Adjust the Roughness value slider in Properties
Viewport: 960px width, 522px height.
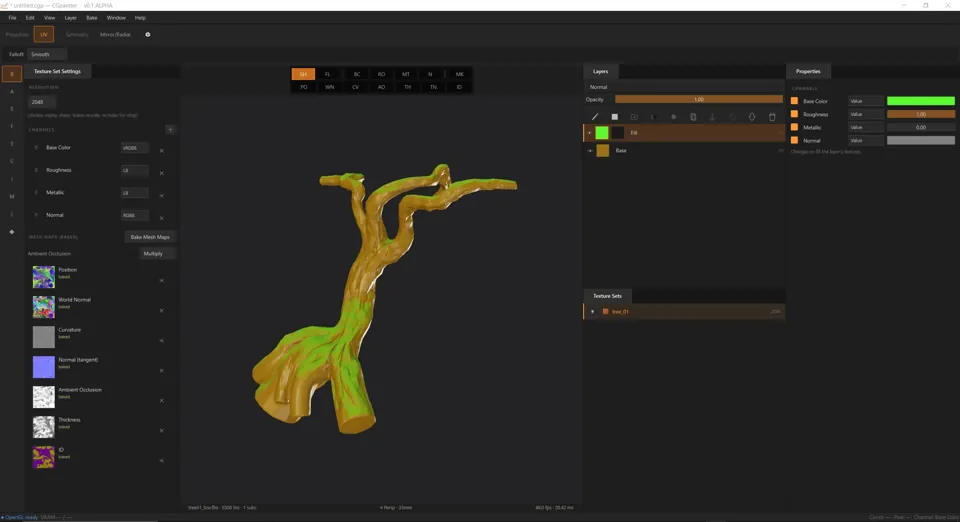tap(921, 114)
